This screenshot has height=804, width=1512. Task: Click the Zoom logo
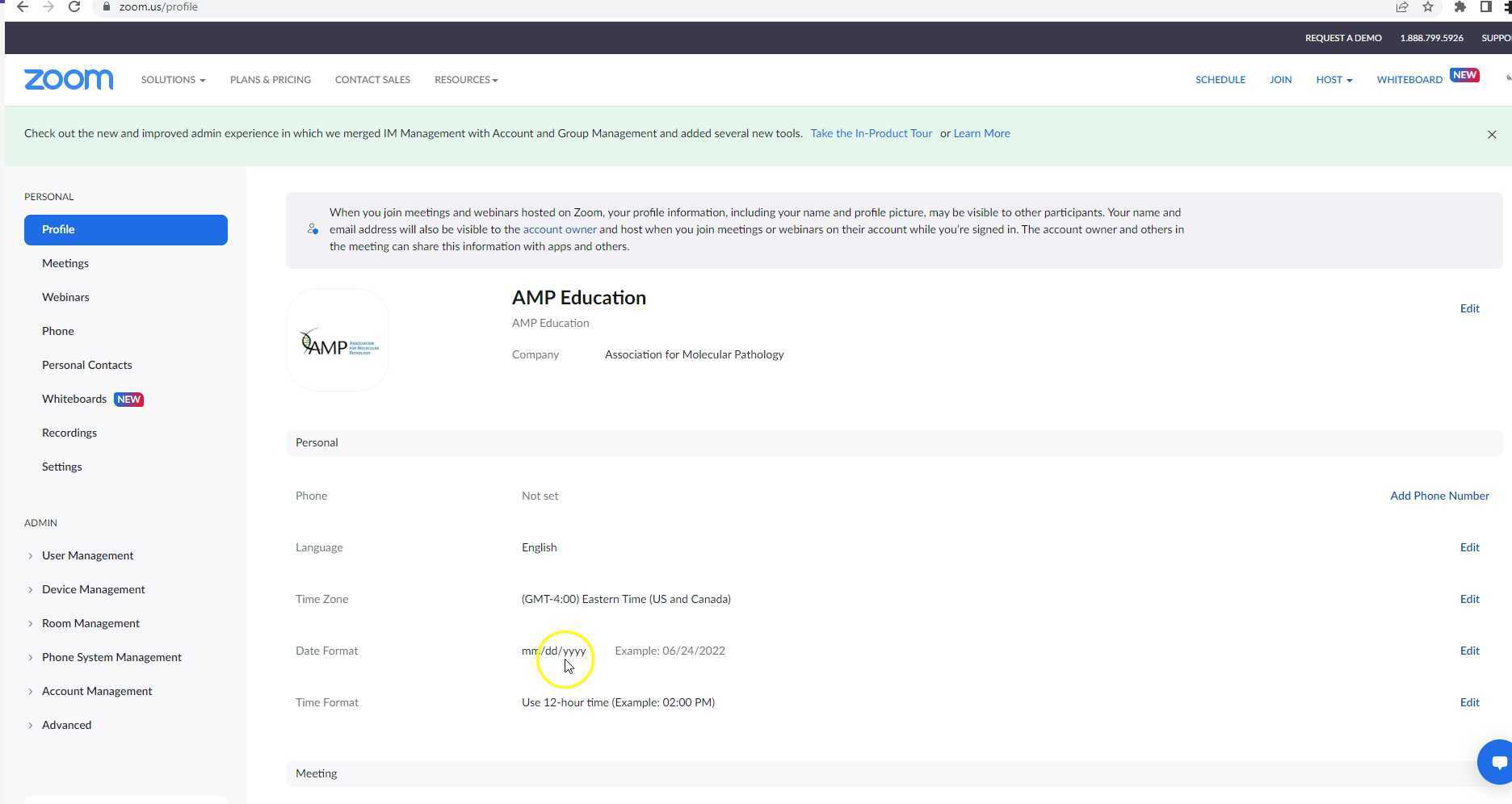click(x=69, y=79)
